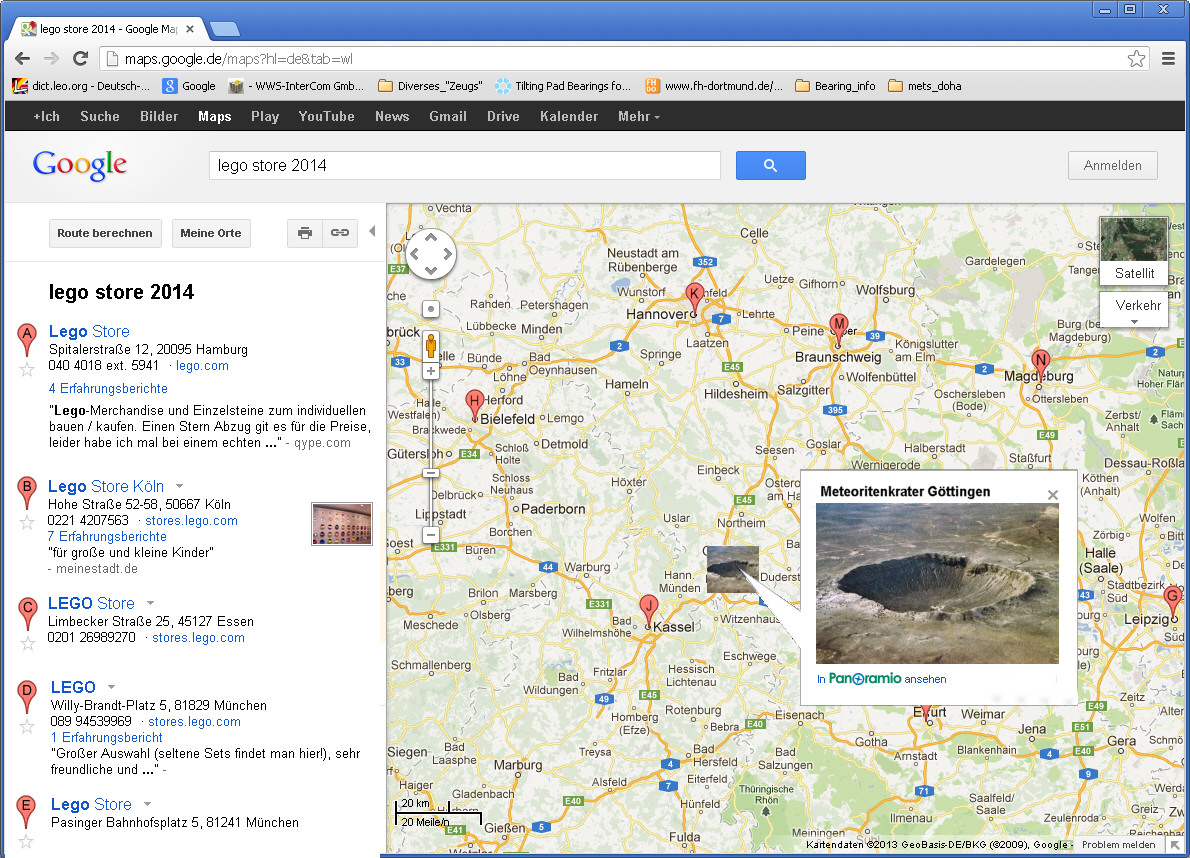Click the zoom slider handle
The image size is (1190, 858).
430,473
